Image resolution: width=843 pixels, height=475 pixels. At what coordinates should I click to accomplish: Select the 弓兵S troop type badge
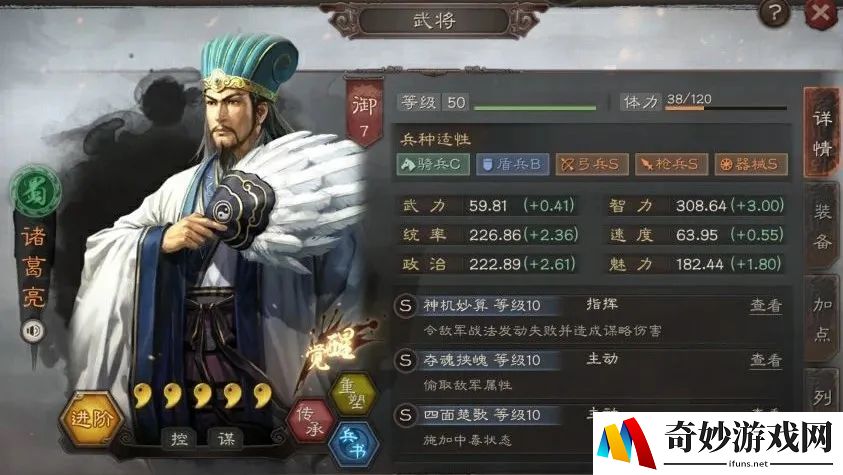592,164
